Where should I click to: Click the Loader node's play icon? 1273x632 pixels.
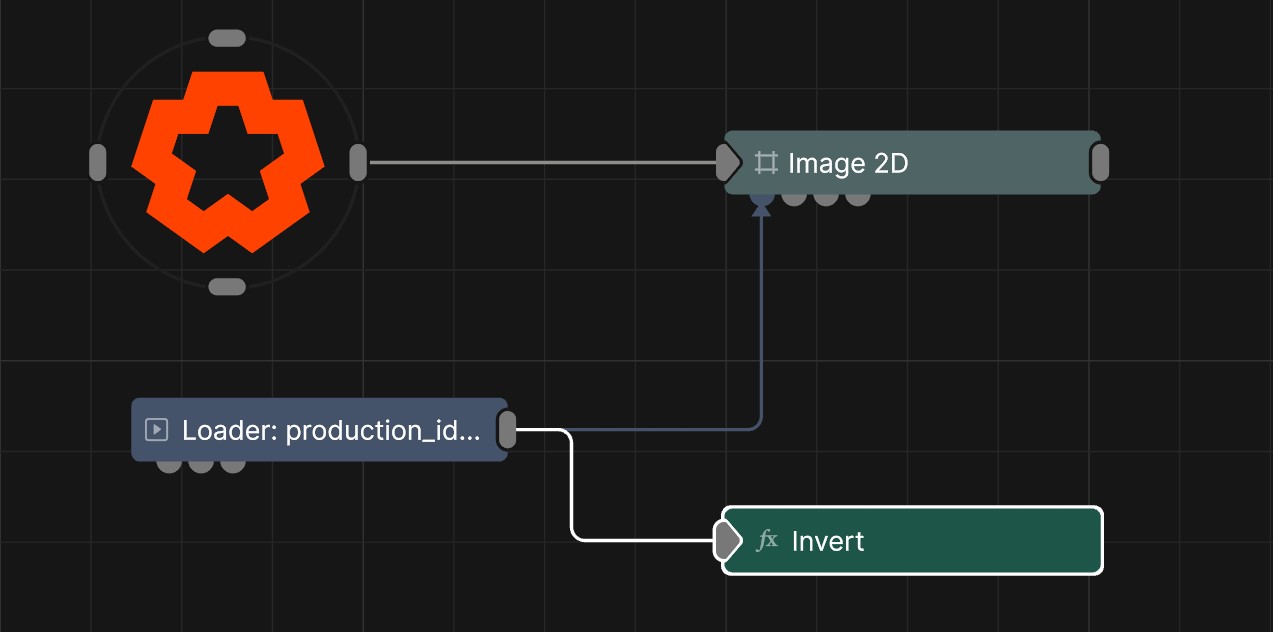pos(156,430)
